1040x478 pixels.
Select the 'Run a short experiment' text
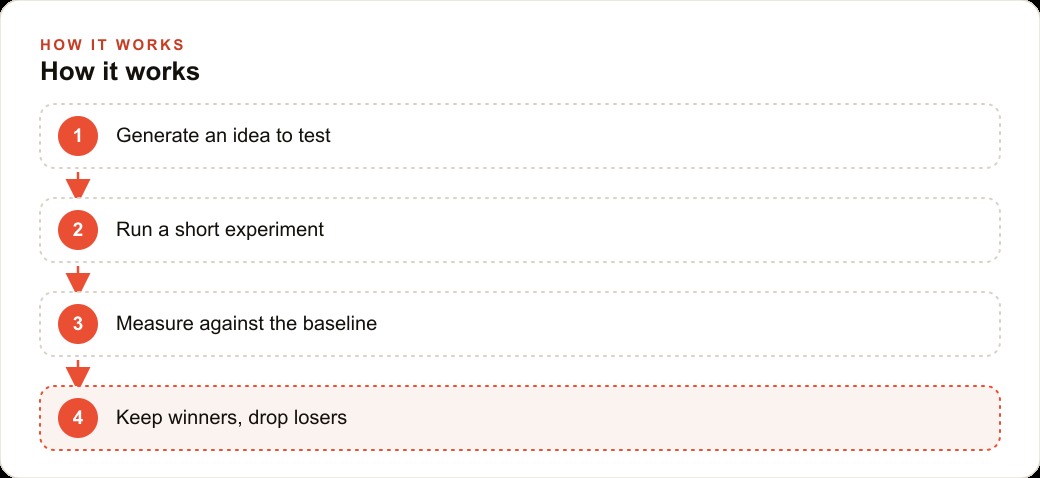click(220, 230)
